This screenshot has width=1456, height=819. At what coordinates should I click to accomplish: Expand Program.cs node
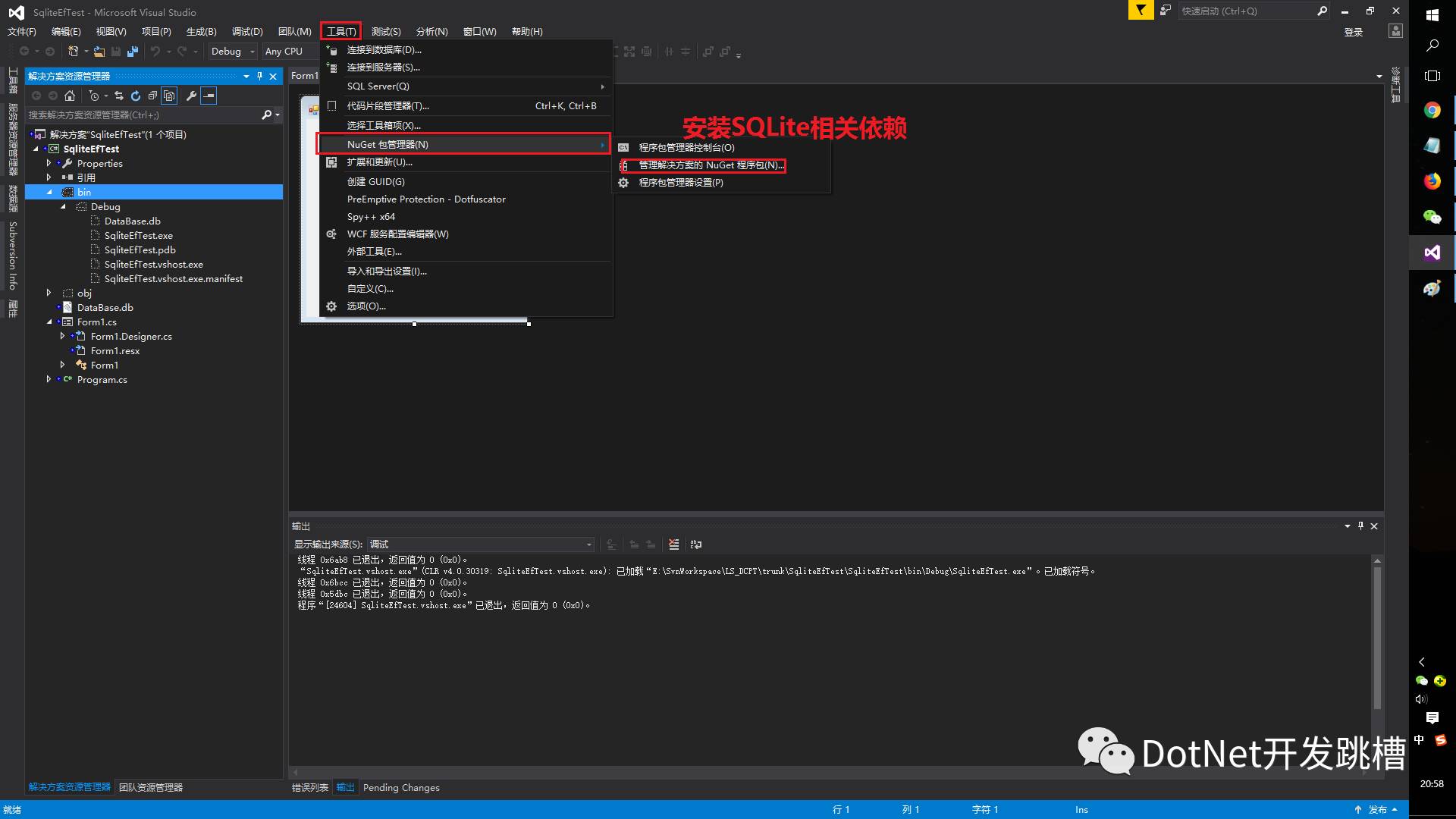click(x=49, y=379)
